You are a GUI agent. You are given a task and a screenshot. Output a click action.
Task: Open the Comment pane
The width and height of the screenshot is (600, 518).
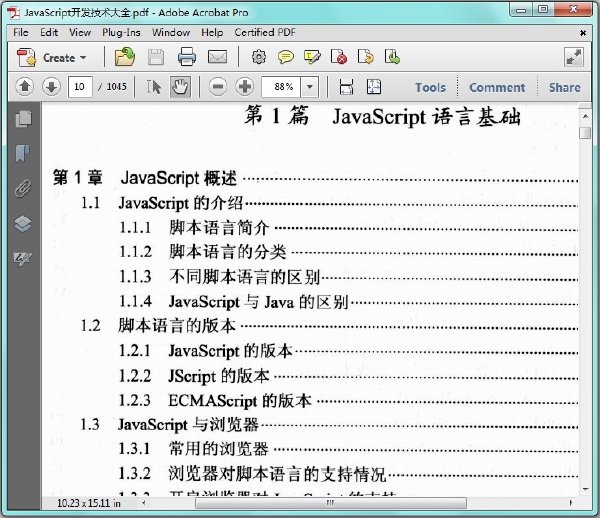[x=497, y=88]
